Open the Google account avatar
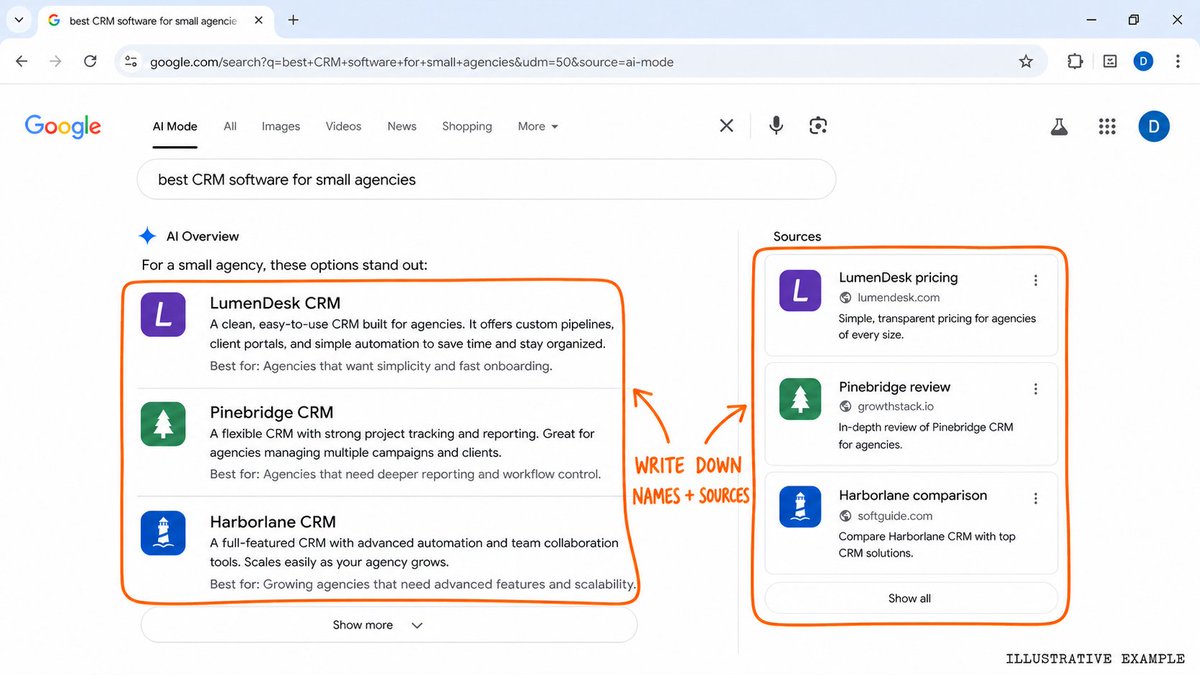 tap(1154, 126)
